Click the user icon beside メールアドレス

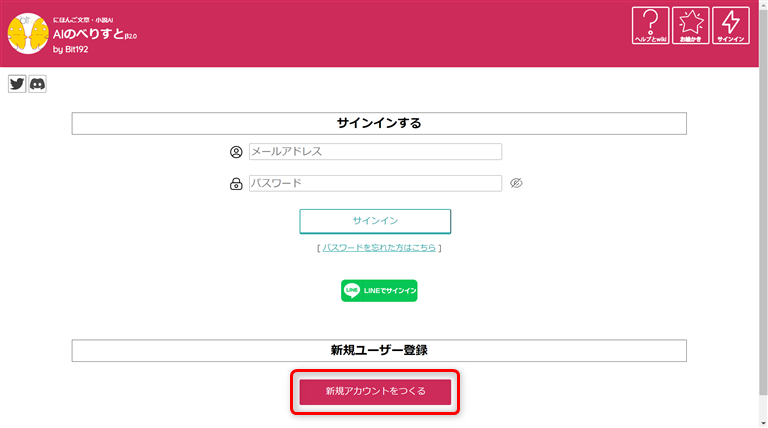point(236,152)
